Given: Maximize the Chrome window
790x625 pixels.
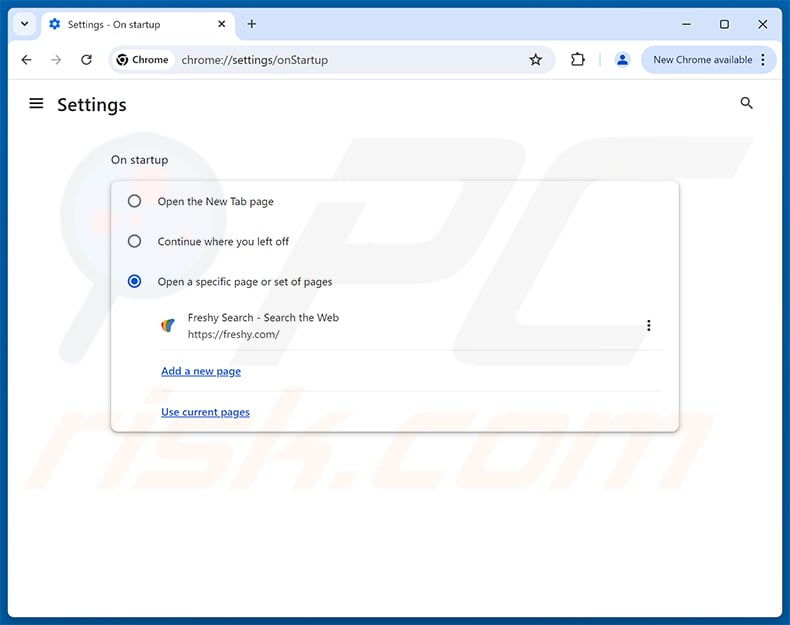Looking at the screenshot, I should (724, 24).
